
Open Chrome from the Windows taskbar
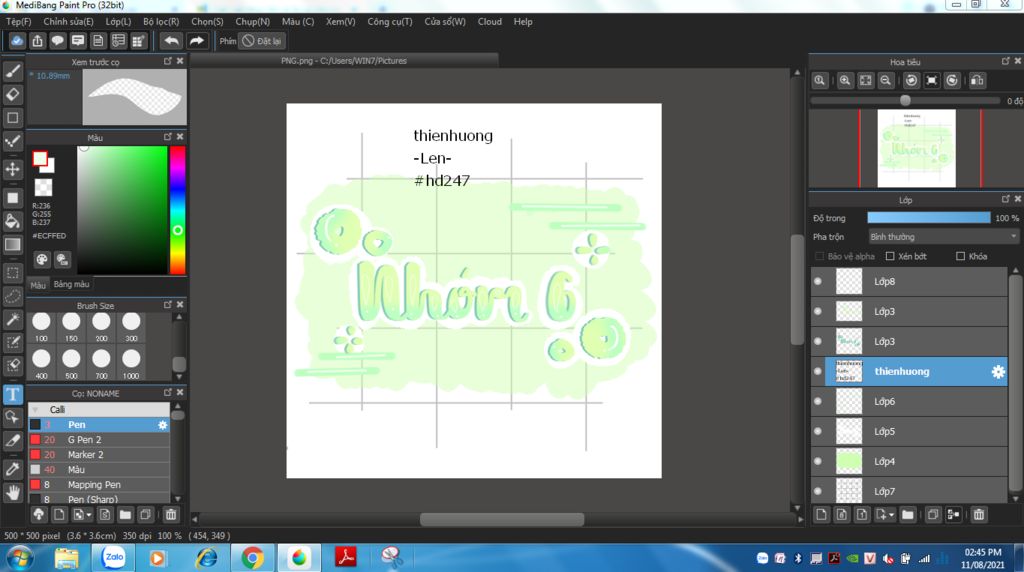252,558
